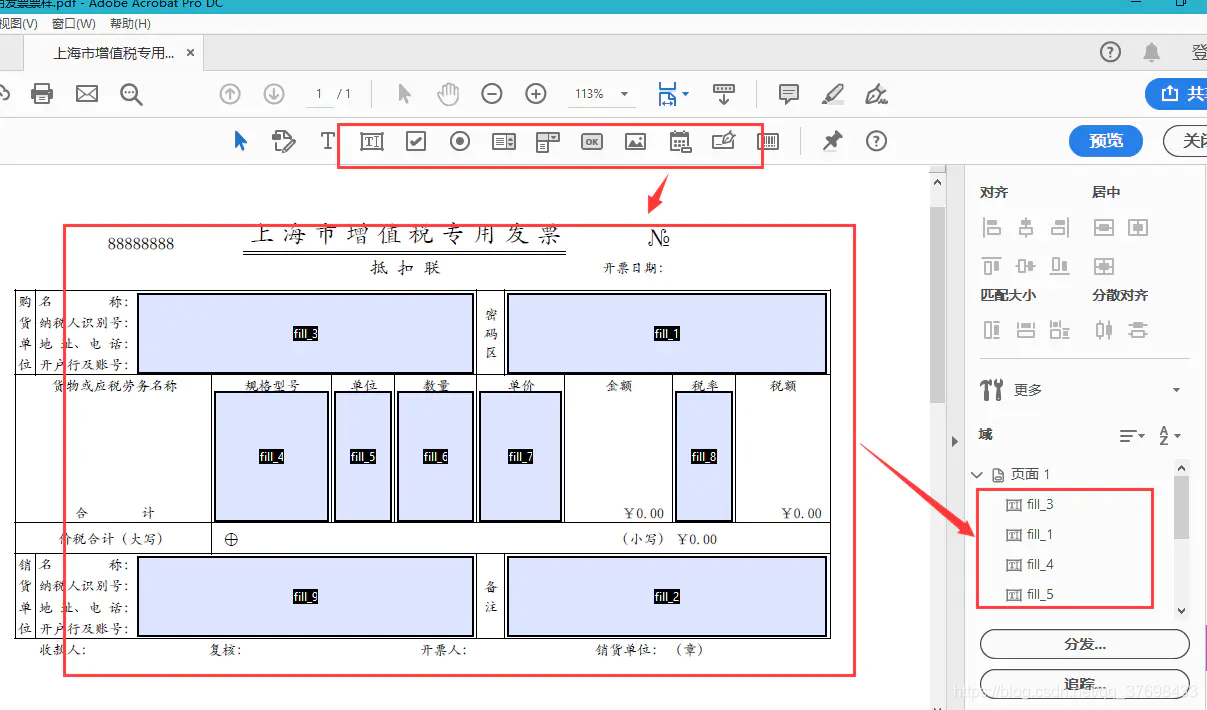1207x710 pixels.
Task: Go to the previous page arrow
Action: point(230,94)
